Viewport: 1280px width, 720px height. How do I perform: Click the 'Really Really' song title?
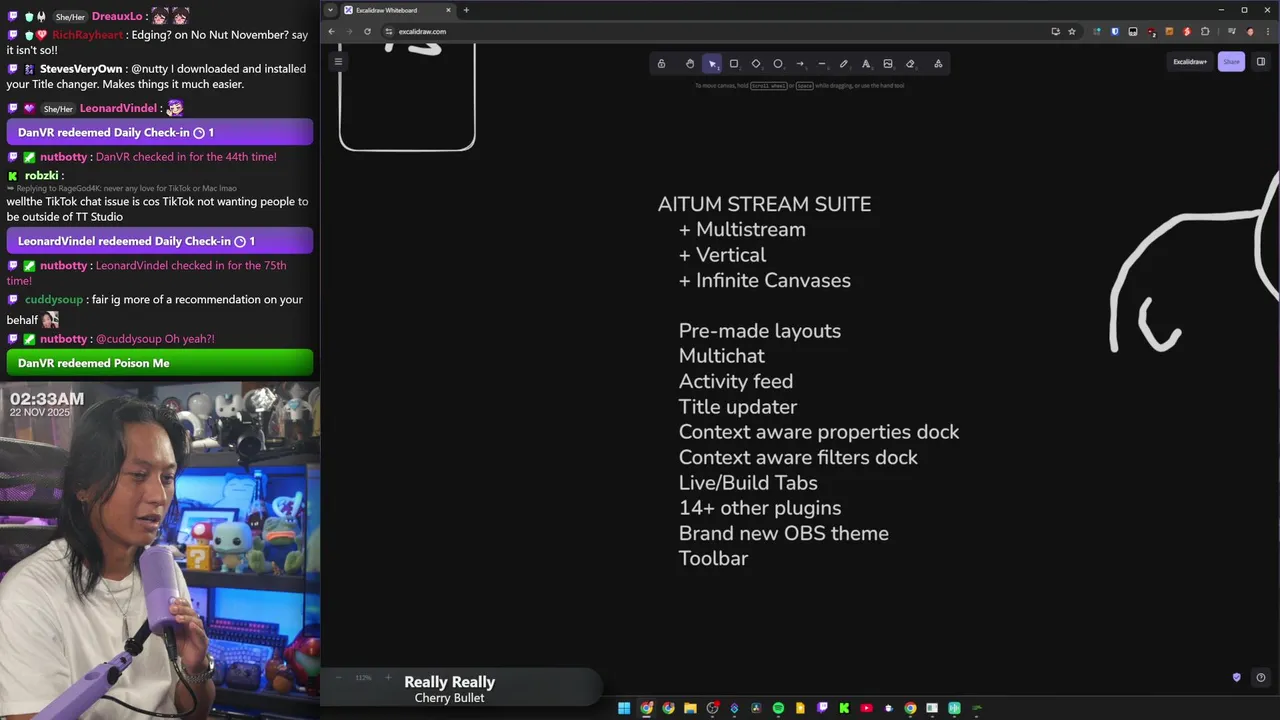point(449,682)
